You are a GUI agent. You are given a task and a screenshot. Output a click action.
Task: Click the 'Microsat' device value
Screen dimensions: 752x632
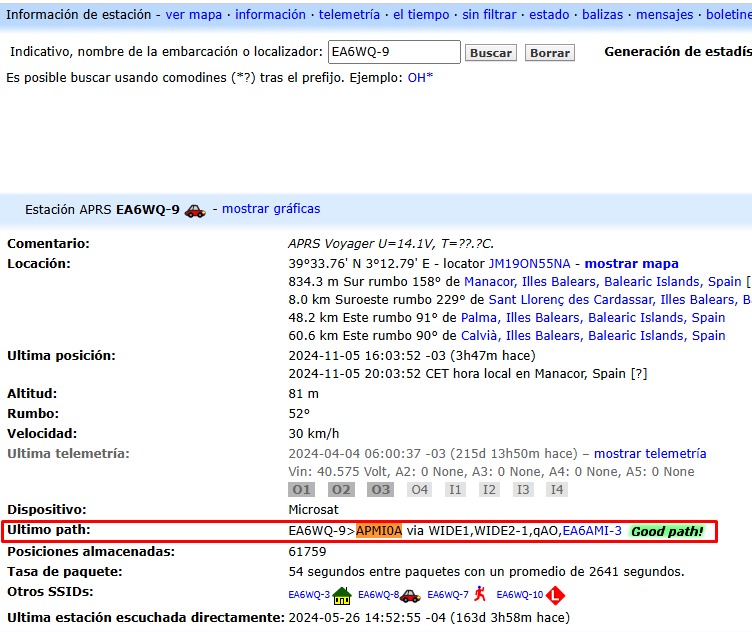click(314, 510)
